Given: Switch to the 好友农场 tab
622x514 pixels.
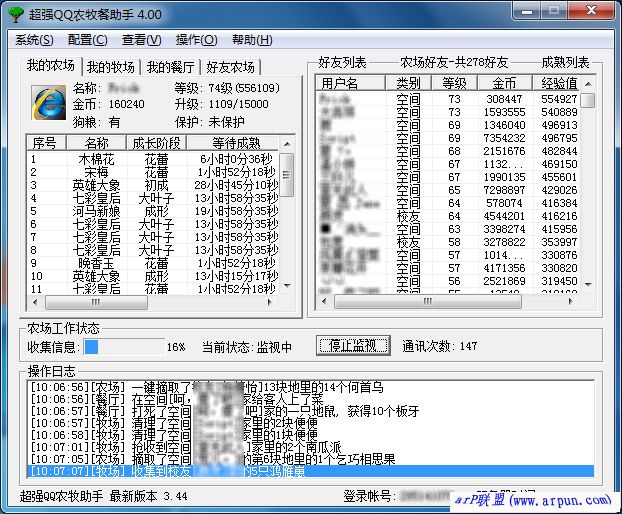Looking at the screenshot, I should click(231, 67).
